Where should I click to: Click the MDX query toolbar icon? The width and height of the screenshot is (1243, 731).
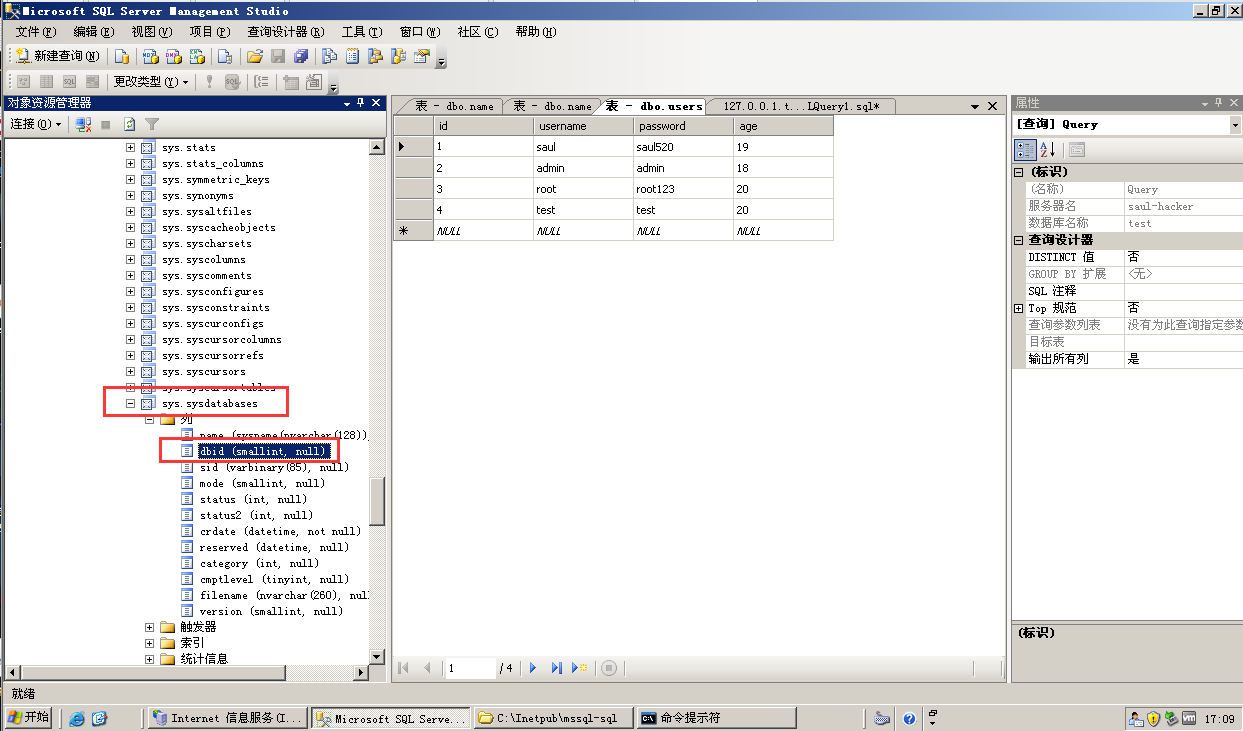click(150, 56)
